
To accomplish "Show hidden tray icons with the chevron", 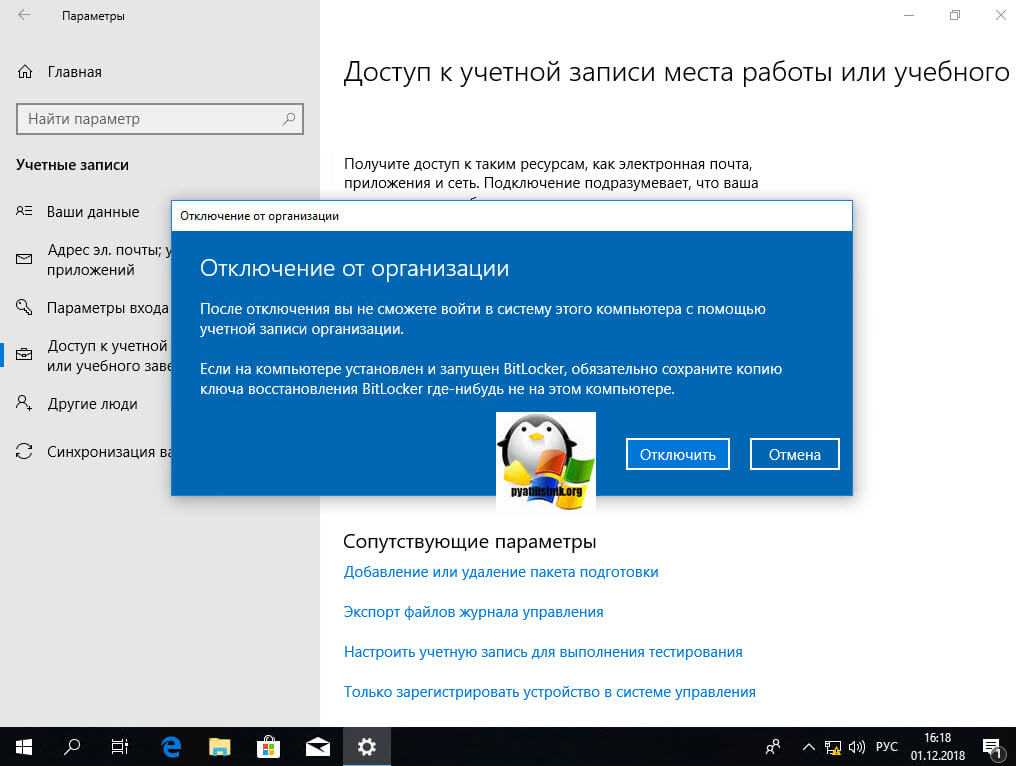I will point(807,746).
